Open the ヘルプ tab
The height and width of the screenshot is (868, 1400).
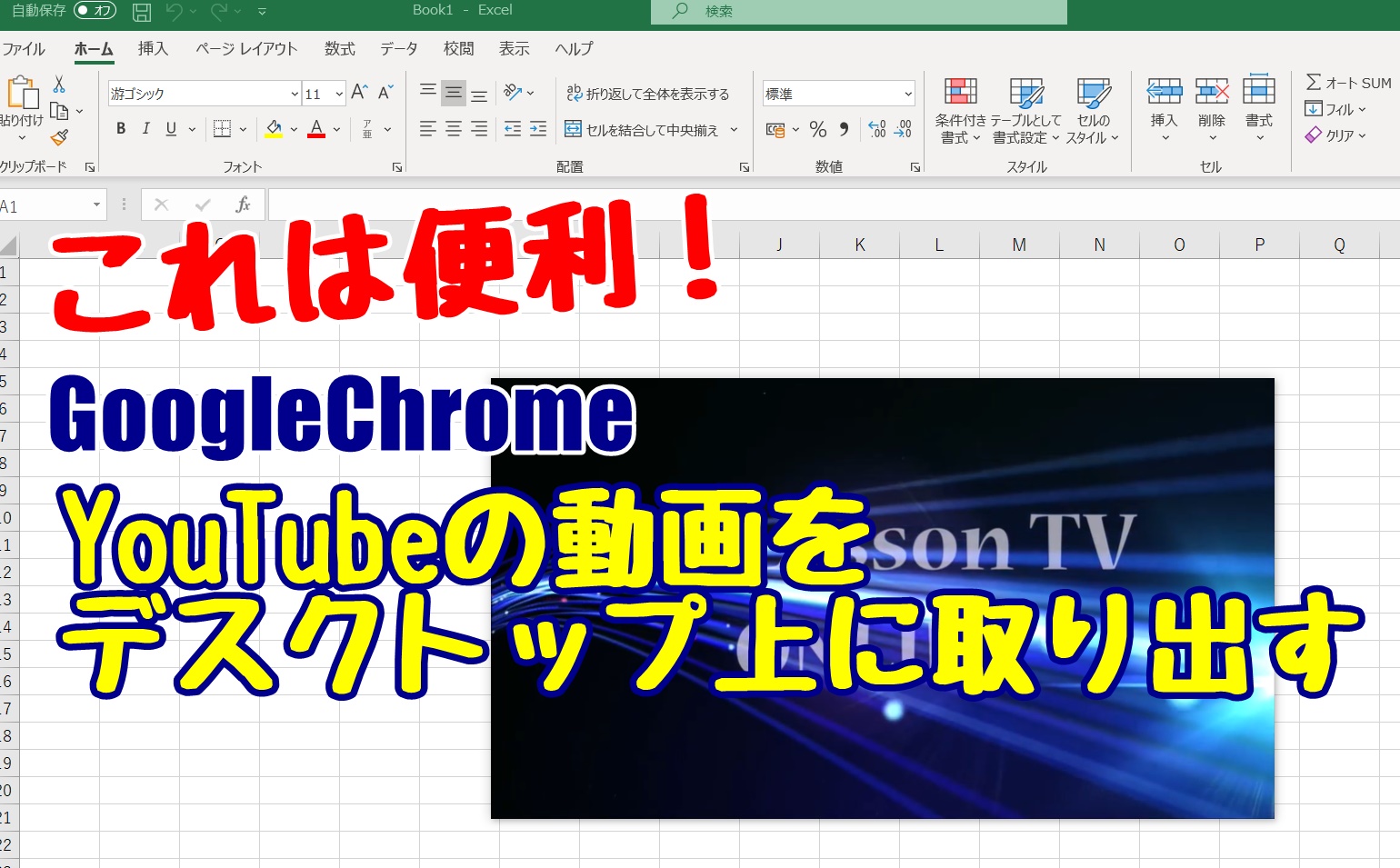(x=574, y=49)
